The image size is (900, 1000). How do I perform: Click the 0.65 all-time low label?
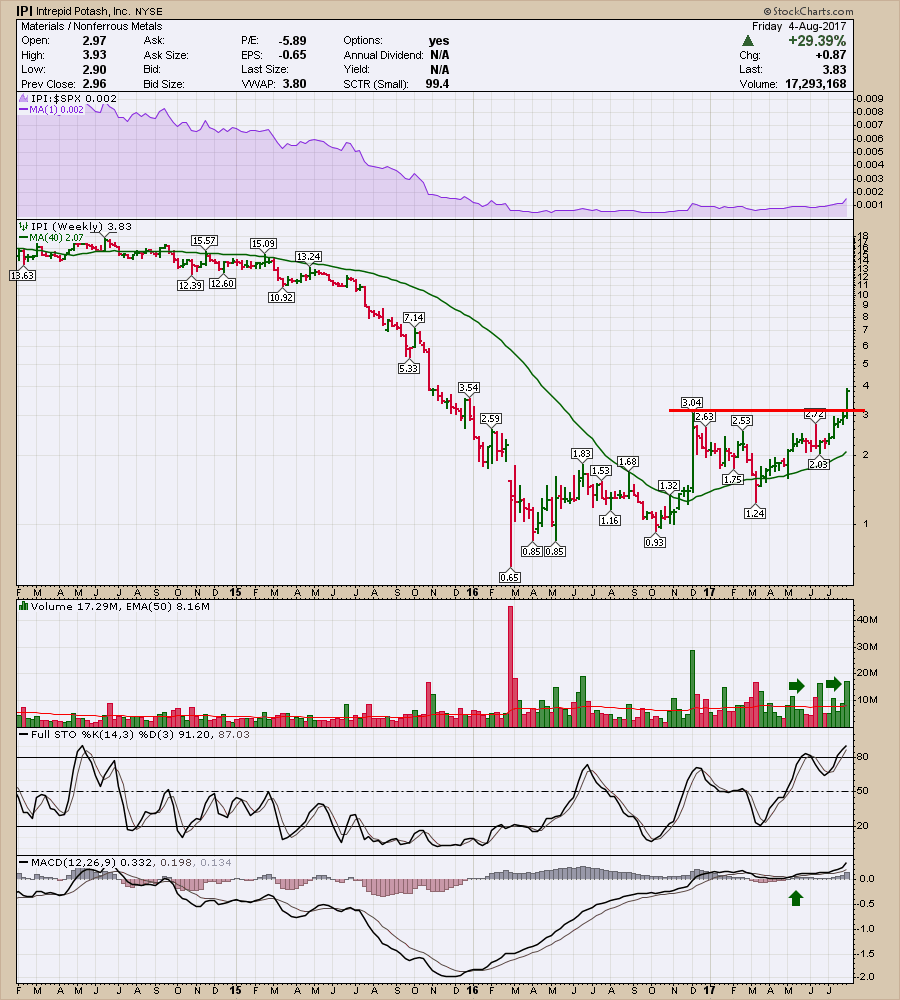click(510, 577)
